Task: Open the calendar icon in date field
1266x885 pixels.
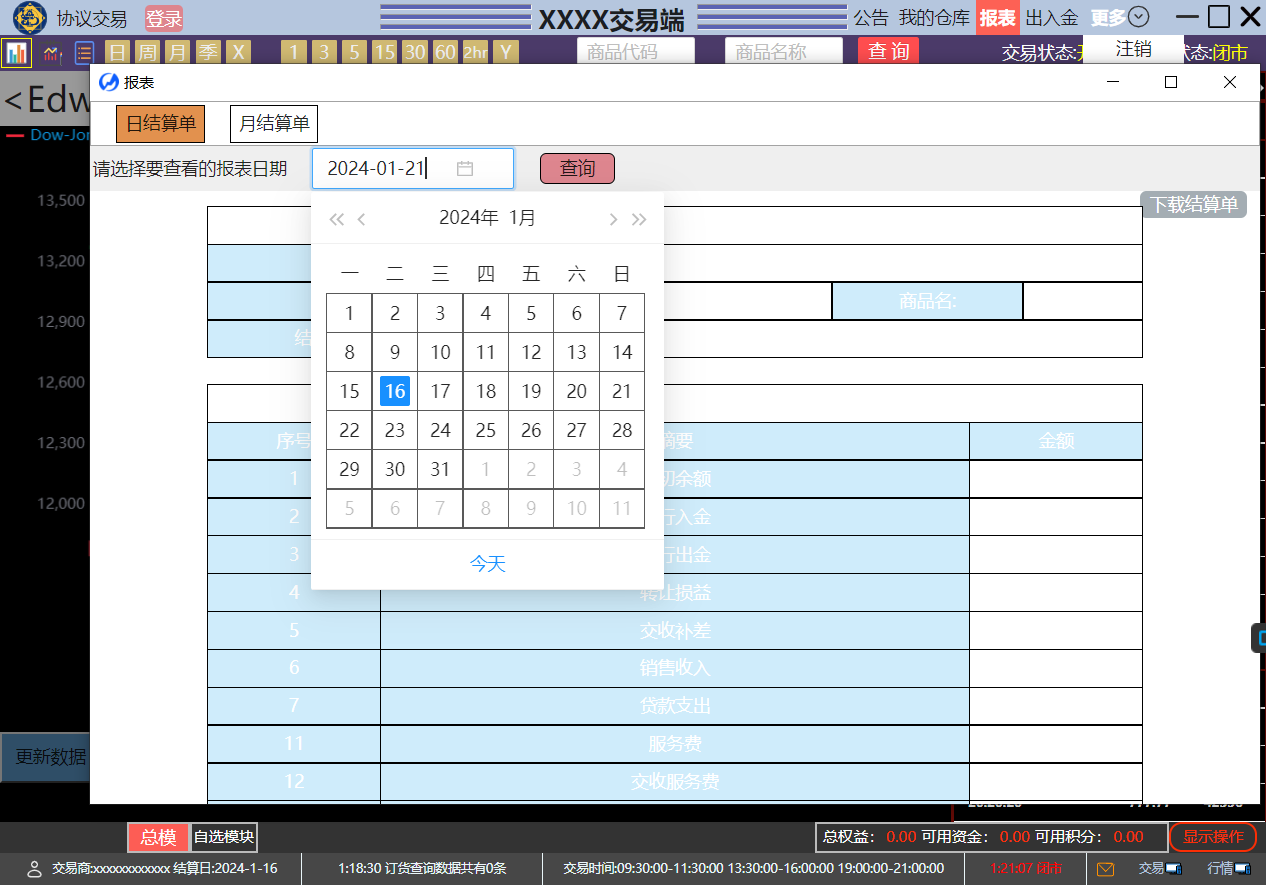Action: [464, 168]
